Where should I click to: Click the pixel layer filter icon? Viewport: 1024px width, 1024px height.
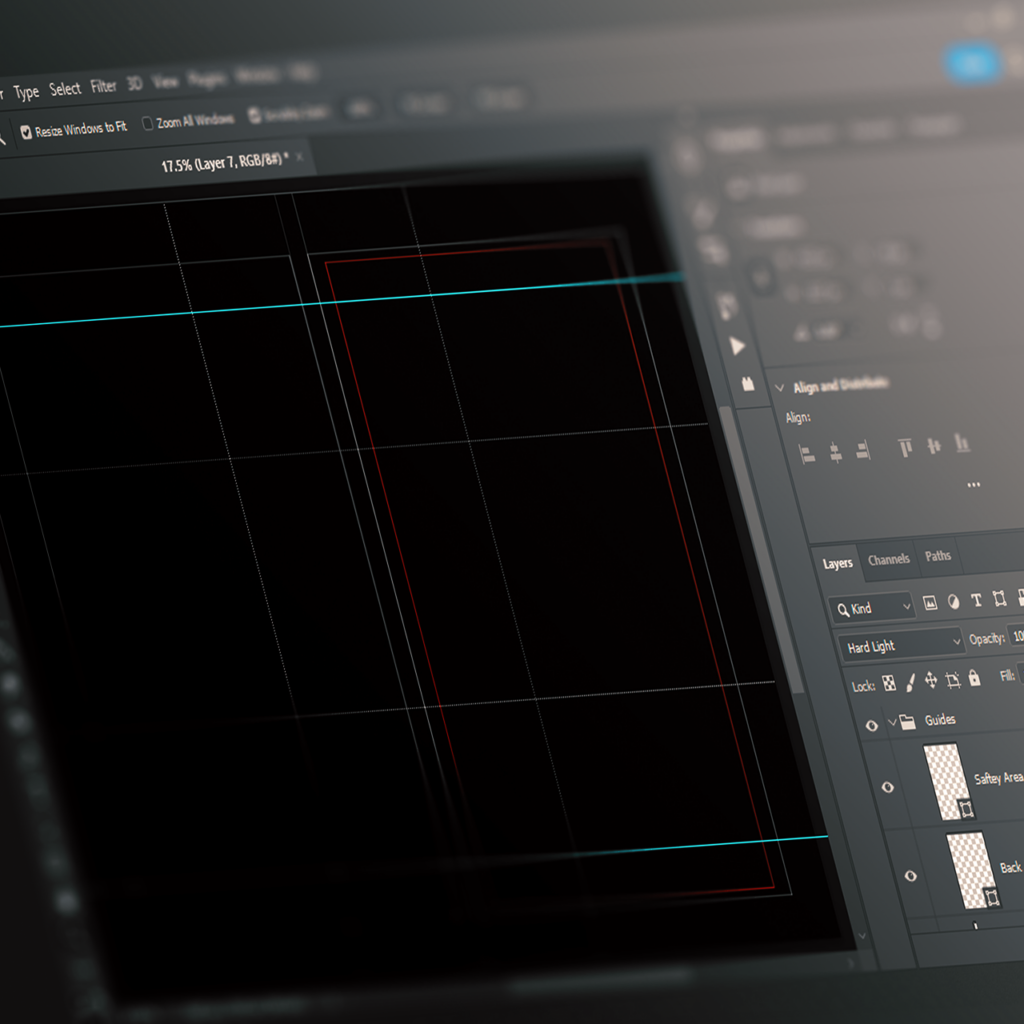[929, 602]
